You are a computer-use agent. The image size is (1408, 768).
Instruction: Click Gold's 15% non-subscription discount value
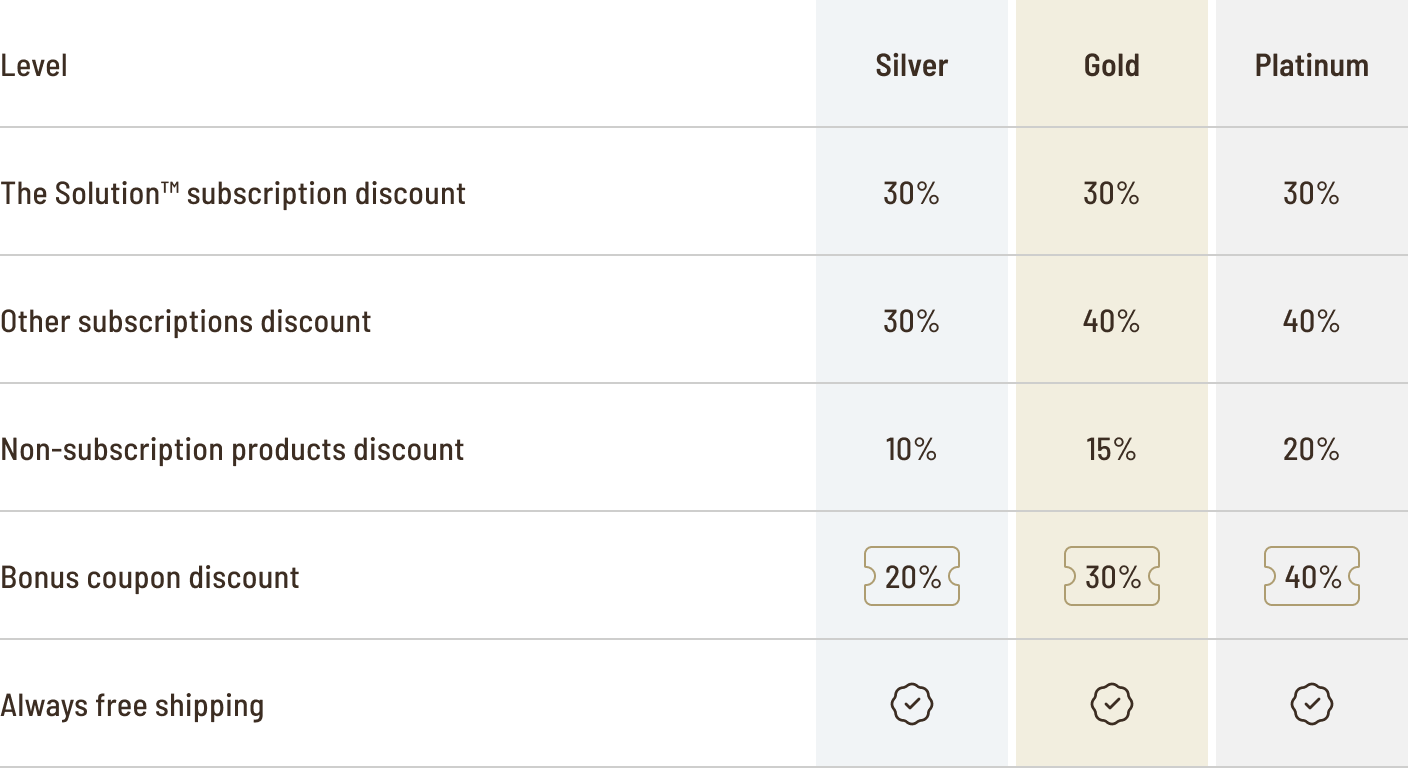coord(1111,449)
